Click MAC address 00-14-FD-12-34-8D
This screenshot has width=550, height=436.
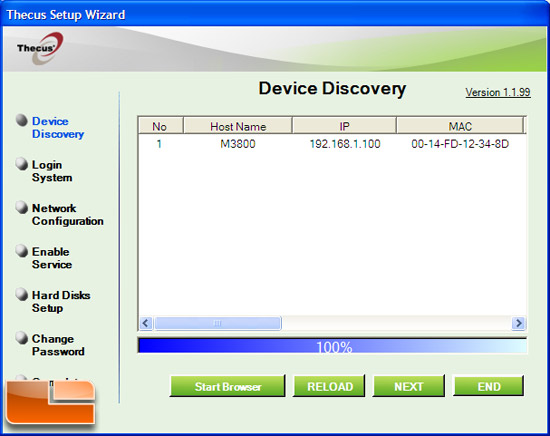click(460, 144)
